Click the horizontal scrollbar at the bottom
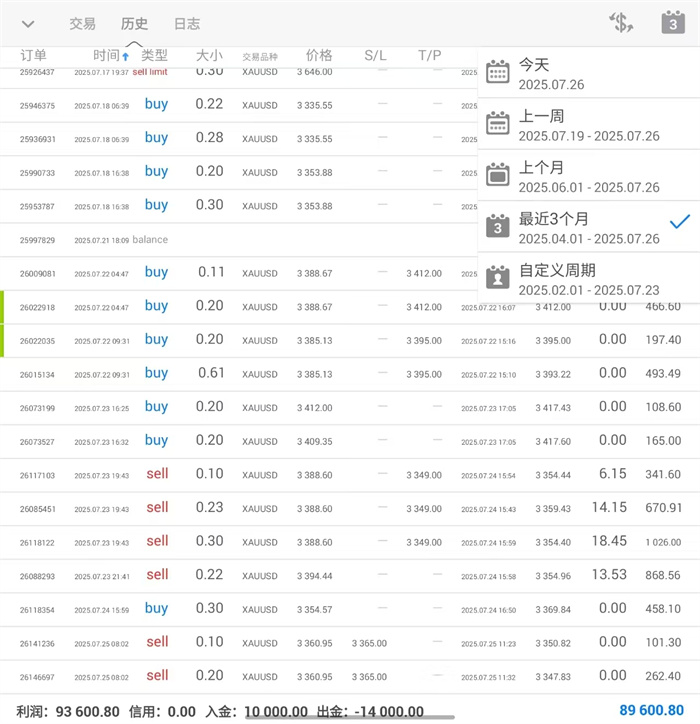 (350, 717)
